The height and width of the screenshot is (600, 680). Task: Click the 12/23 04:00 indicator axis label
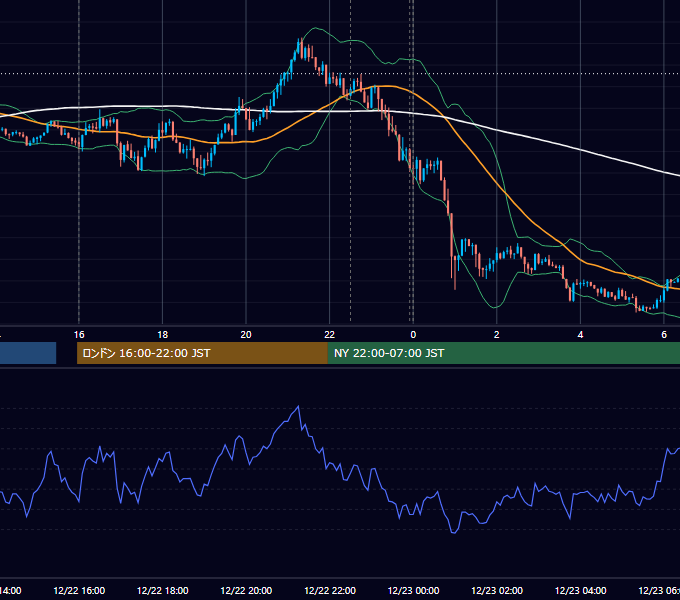(580, 590)
